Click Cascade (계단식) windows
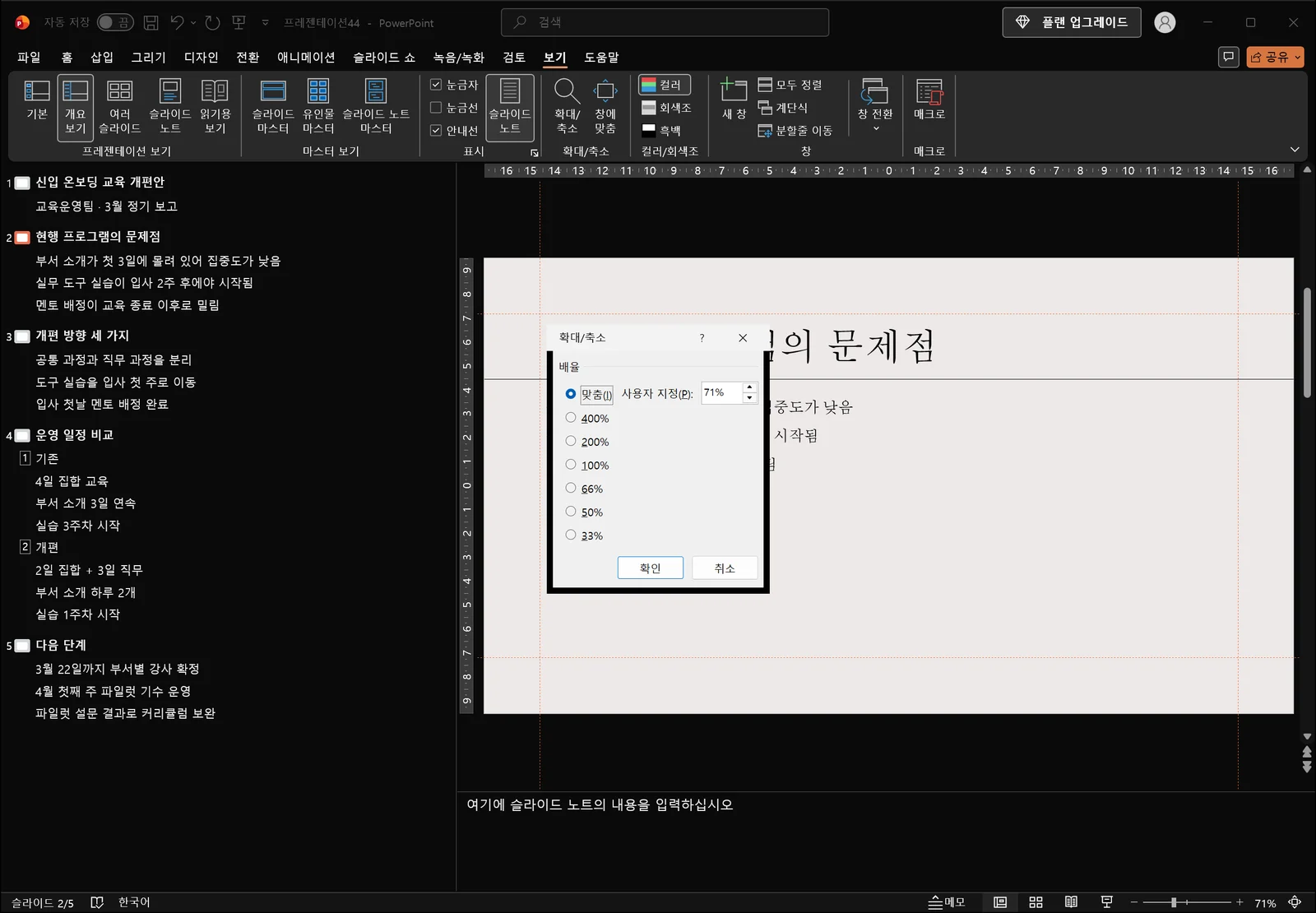 (x=783, y=108)
